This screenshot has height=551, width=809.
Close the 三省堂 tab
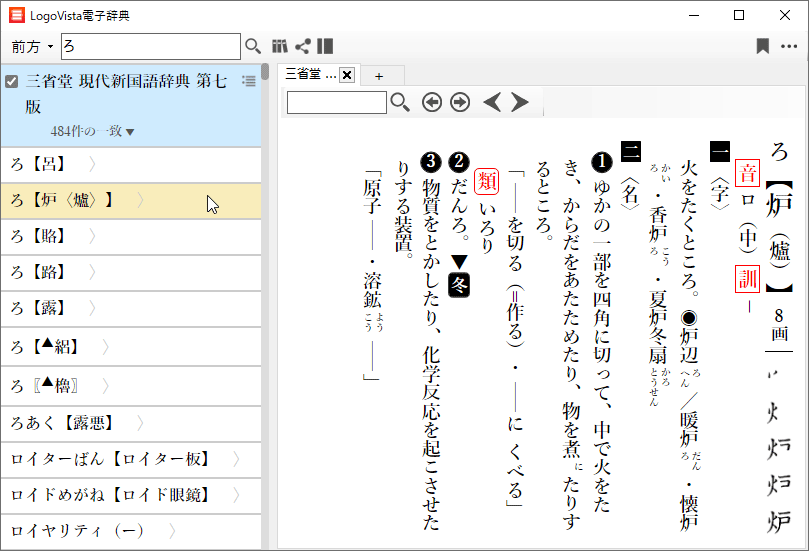pyautogui.click(x=347, y=75)
